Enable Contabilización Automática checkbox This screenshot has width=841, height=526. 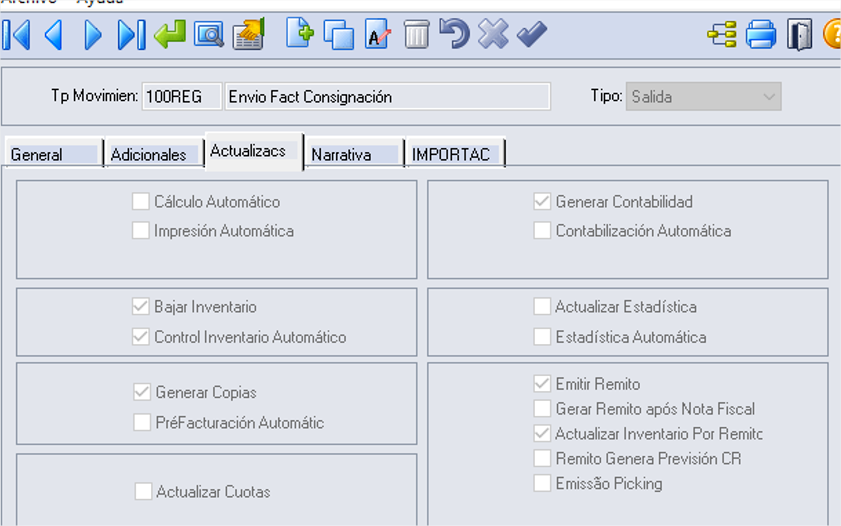(542, 231)
